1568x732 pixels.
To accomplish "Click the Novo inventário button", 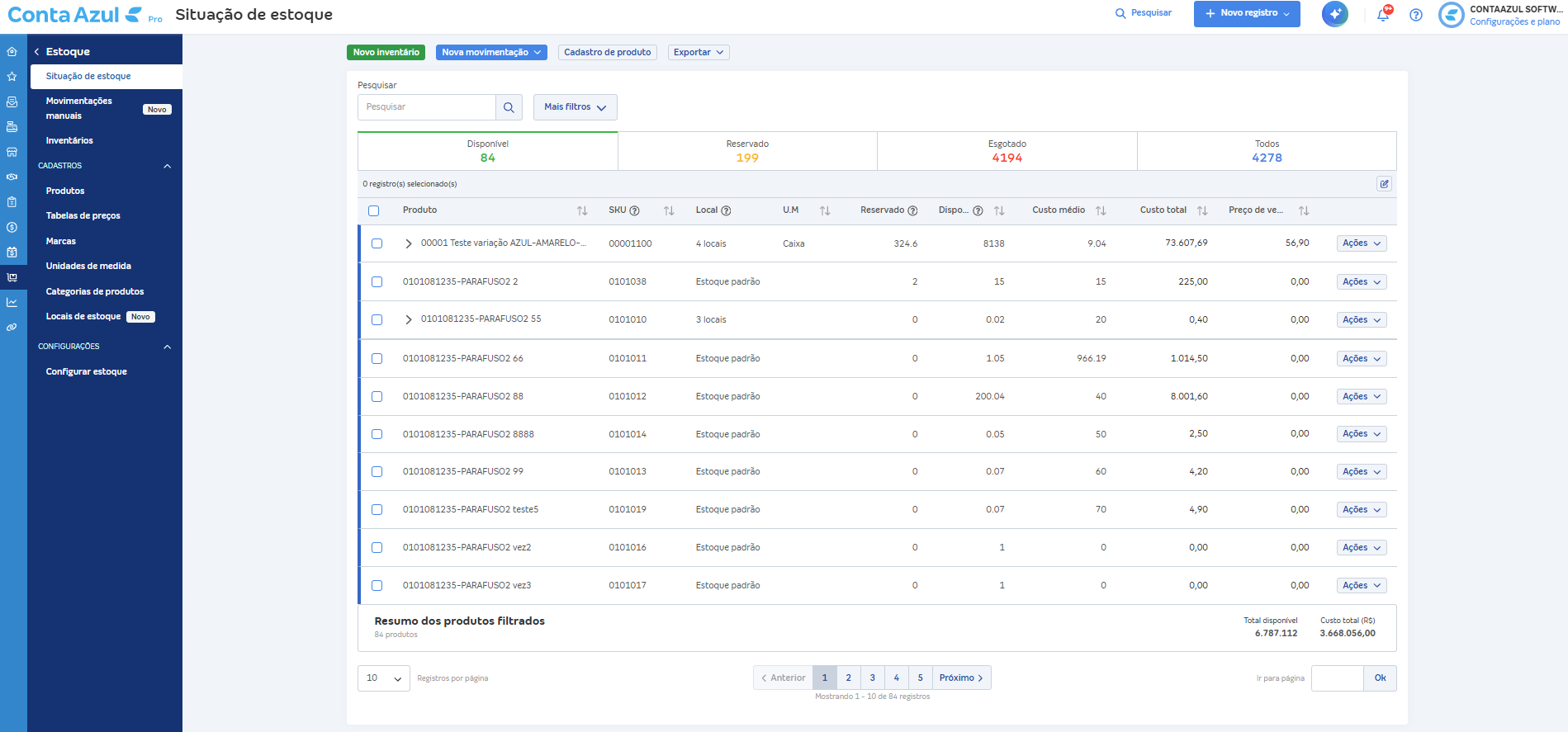I will point(386,52).
